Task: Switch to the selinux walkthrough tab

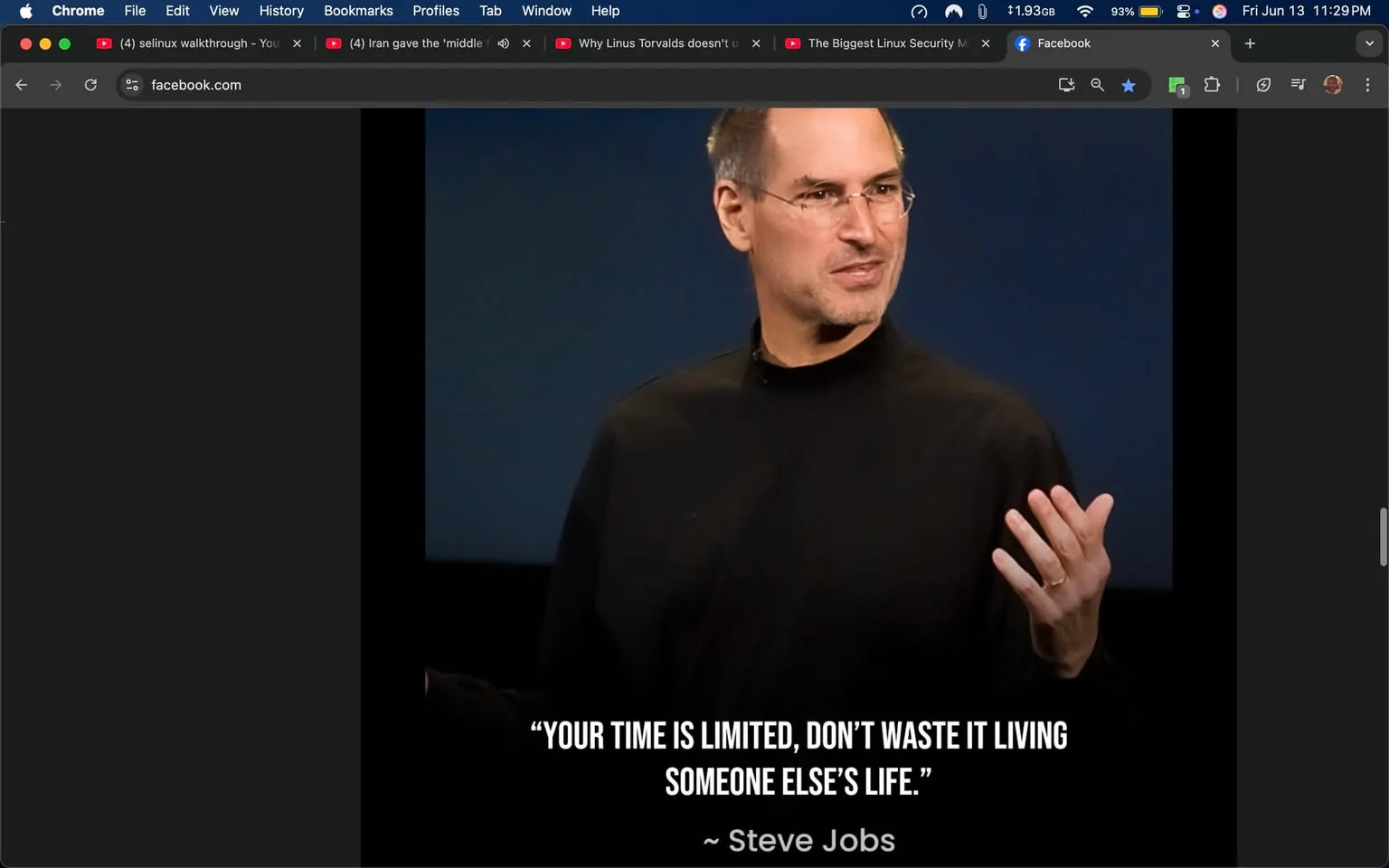Action: pos(190,43)
